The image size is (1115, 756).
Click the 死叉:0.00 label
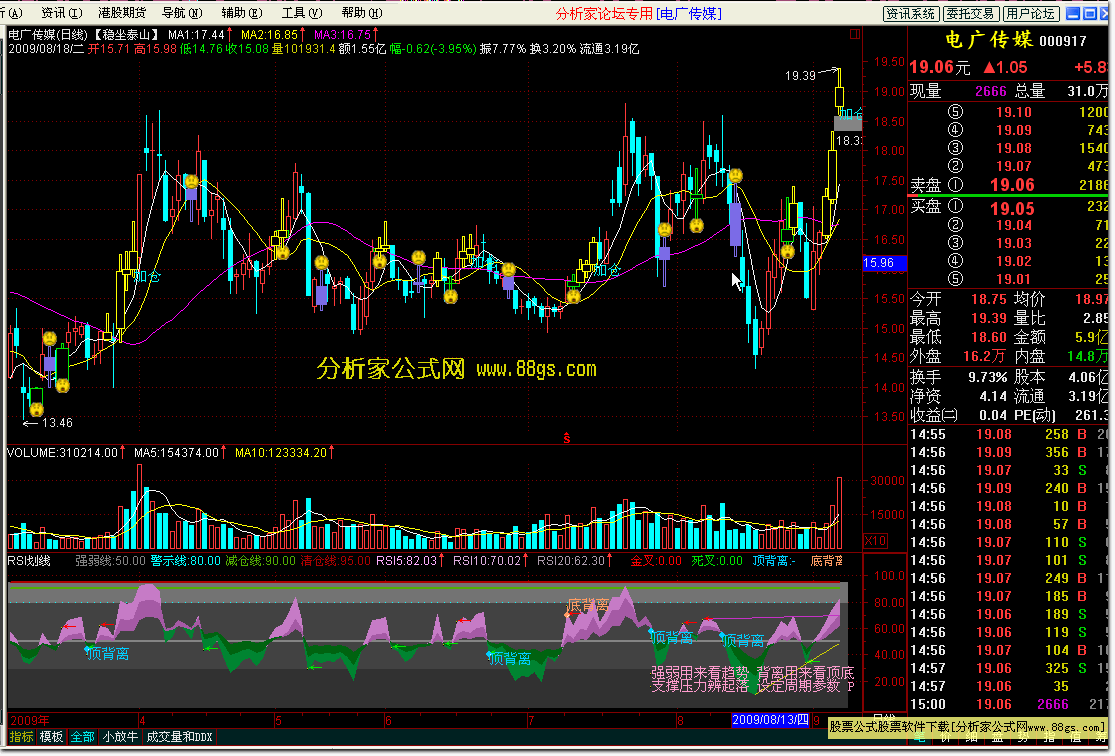point(717,561)
